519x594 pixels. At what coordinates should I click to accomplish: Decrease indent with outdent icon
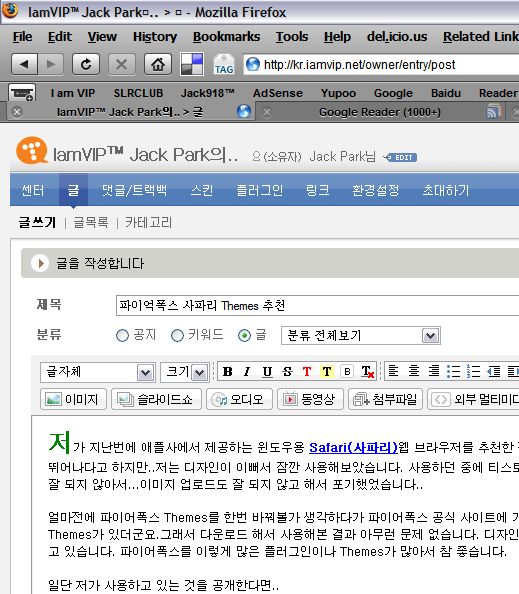pos(494,371)
